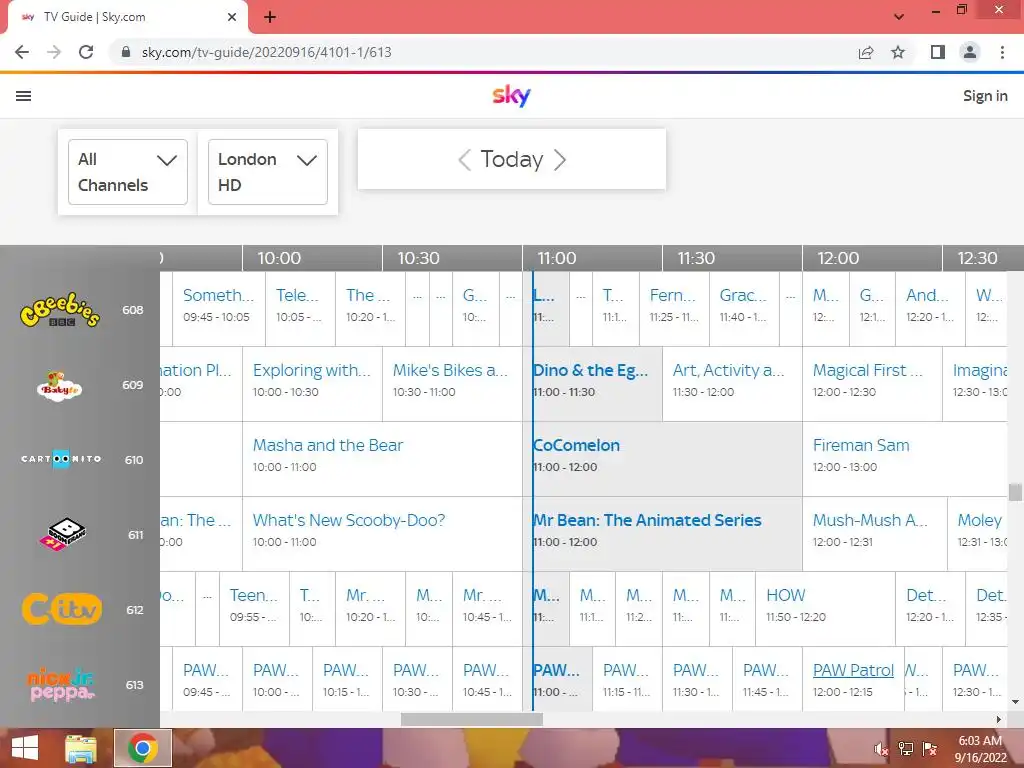
Task: Open Exploring with... 10:00 - 10:30 listing
Action: [312, 383]
